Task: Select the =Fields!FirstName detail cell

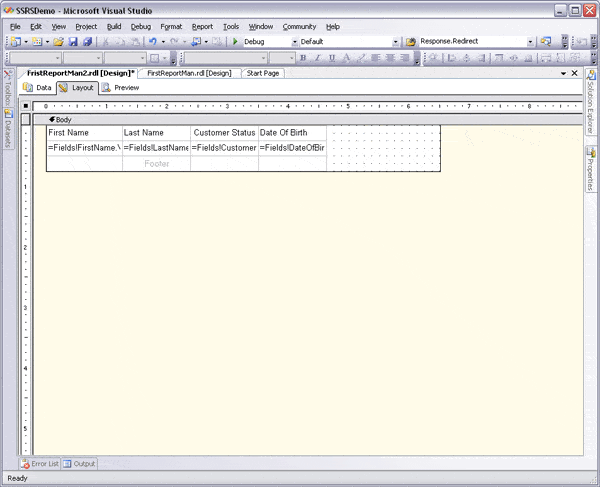Action: [x=84, y=148]
